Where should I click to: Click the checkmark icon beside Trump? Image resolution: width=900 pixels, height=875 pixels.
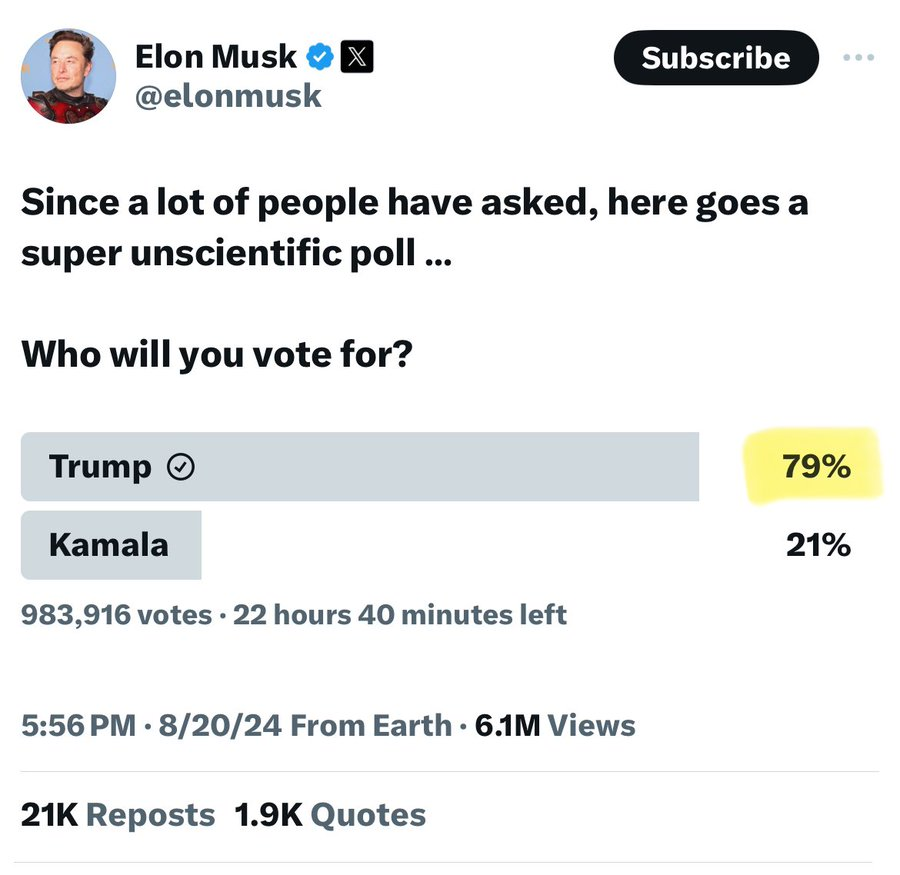tap(180, 467)
